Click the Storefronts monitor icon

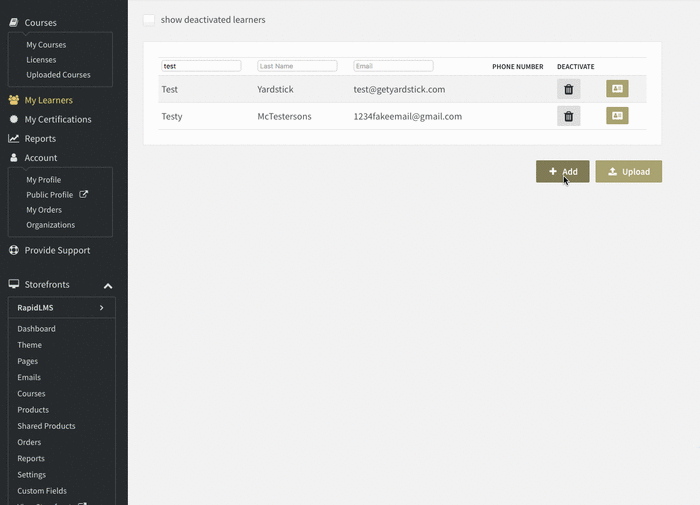(14, 284)
